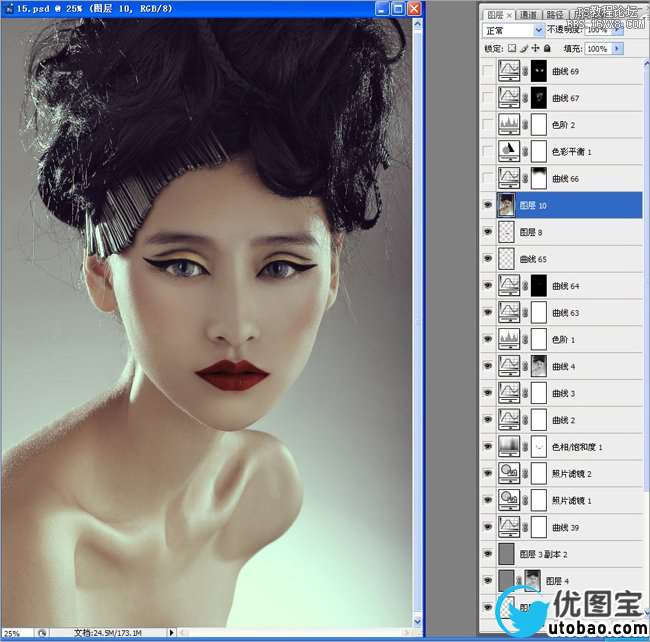Show the hidden 曲线 66 layer
The image size is (650, 642).
pos(488,179)
